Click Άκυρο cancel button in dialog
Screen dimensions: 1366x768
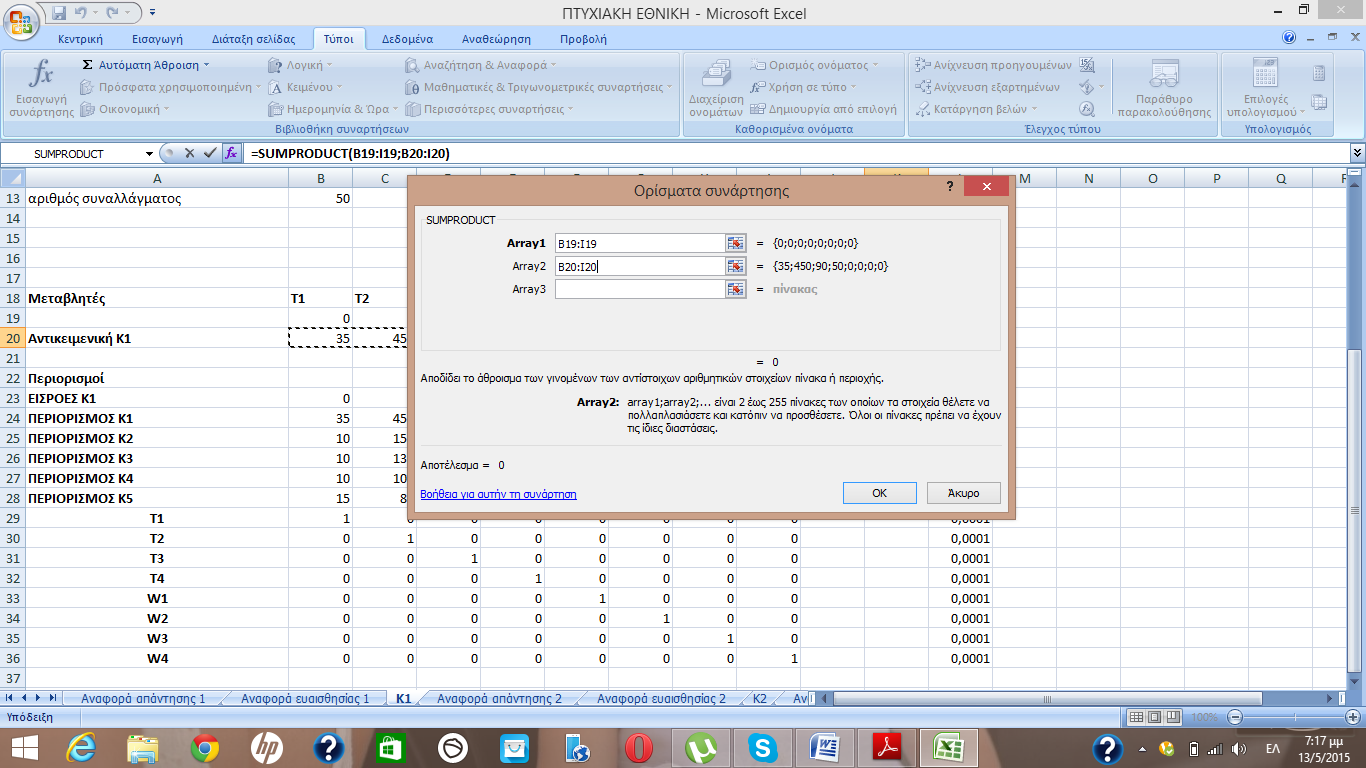pos(963,493)
